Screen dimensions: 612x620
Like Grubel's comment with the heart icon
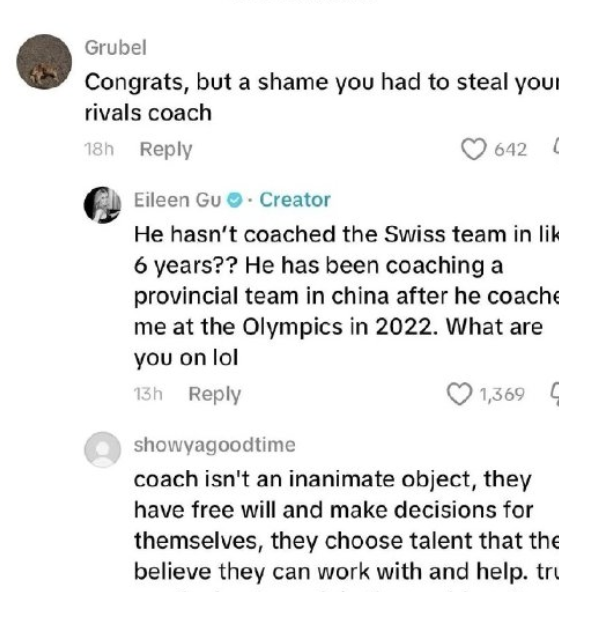click(473, 150)
